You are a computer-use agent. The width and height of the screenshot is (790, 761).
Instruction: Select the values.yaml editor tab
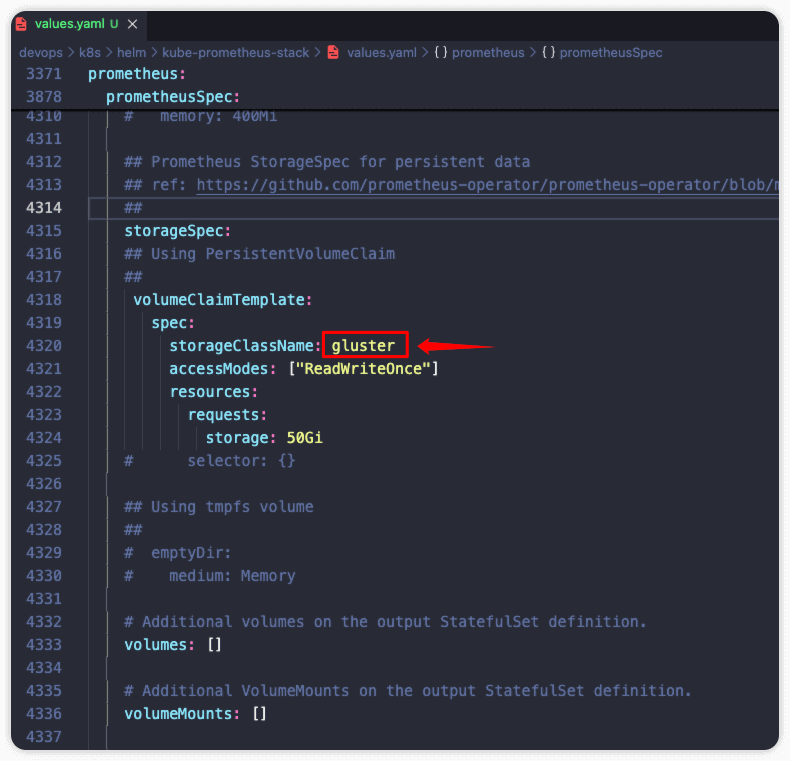coord(79,24)
